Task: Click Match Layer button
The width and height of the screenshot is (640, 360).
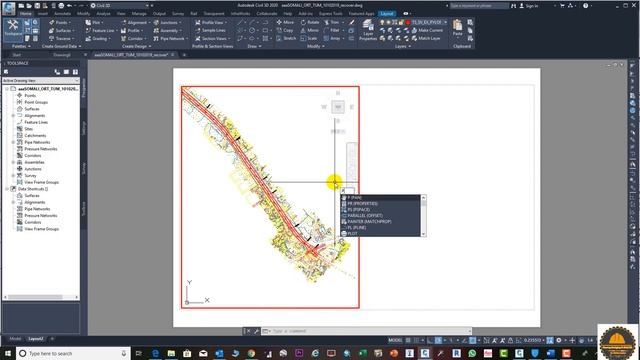Action: click(426, 38)
